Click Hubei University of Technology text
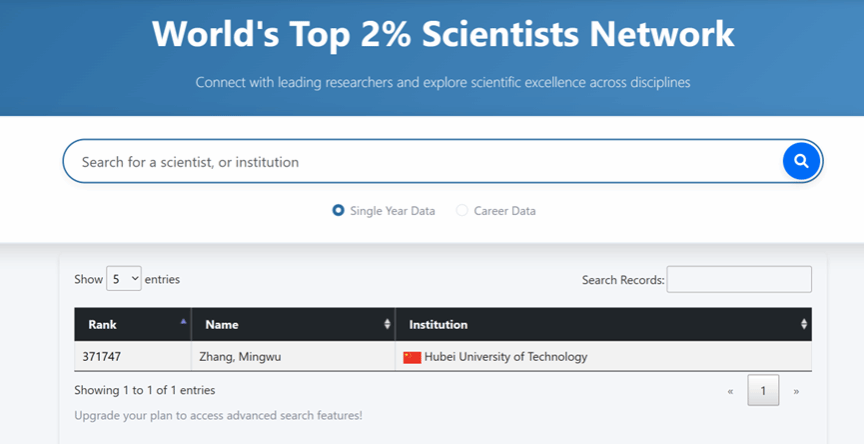Image resolution: width=864 pixels, height=444 pixels. [505, 357]
